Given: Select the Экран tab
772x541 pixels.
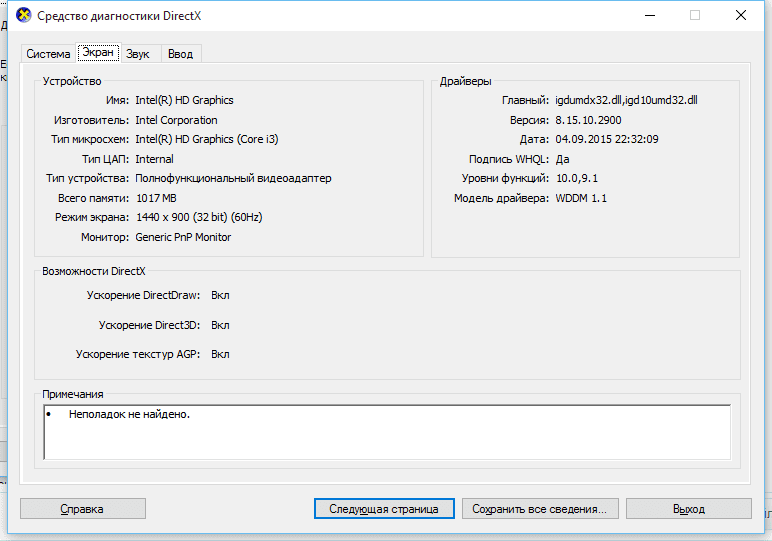Looking at the screenshot, I should [x=98, y=52].
